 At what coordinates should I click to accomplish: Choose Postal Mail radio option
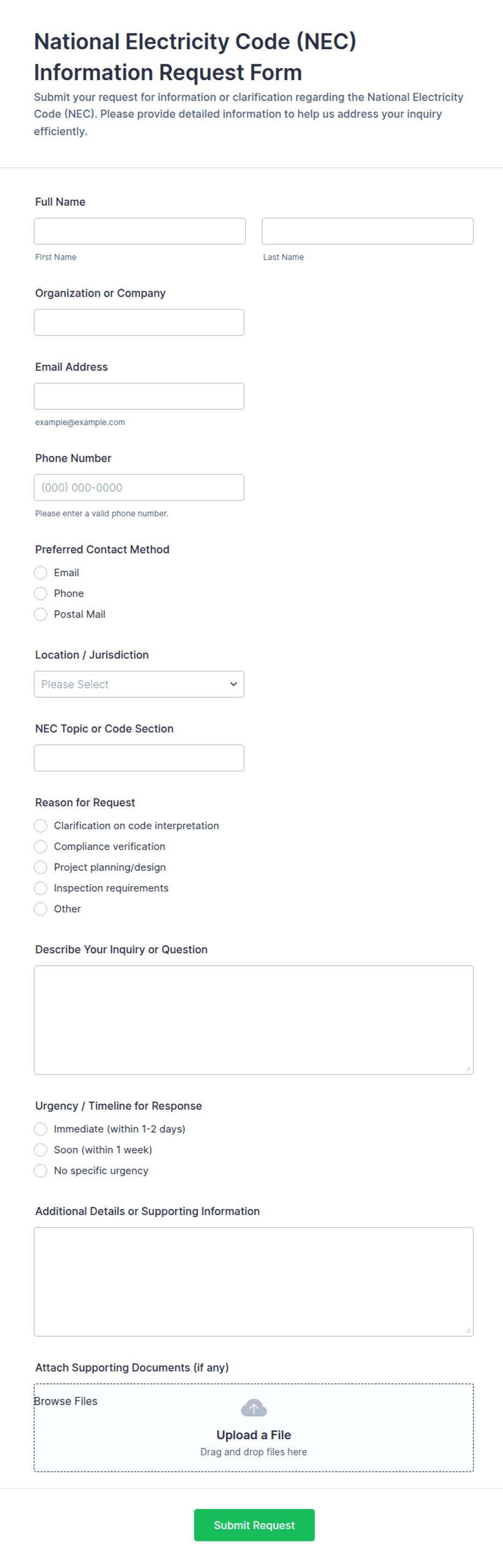tap(41, 614)
